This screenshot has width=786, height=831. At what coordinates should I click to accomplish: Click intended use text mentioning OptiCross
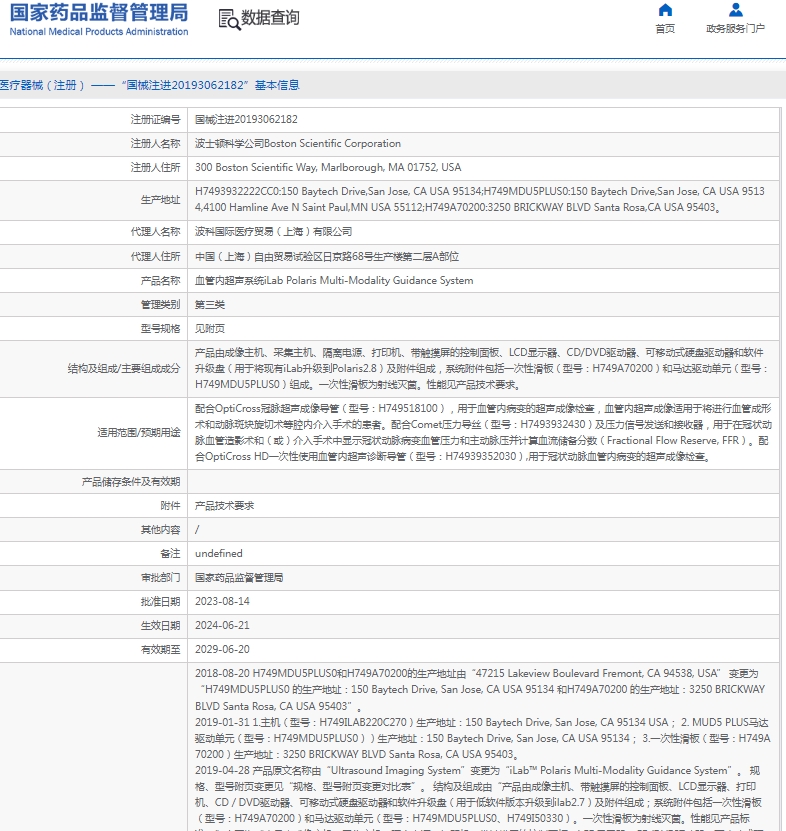tap(483, 432)
